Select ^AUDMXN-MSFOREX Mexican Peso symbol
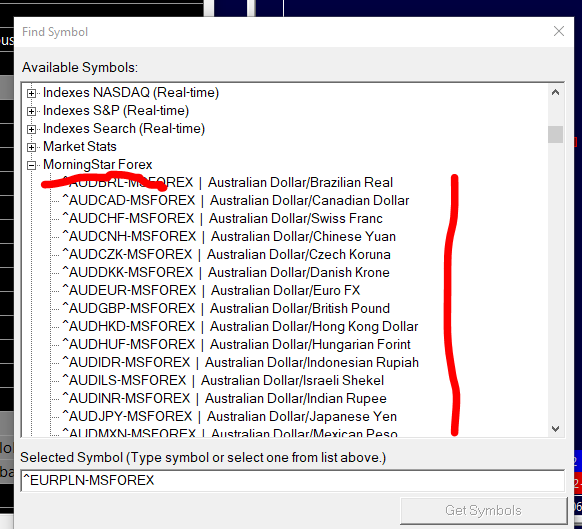582x529 pixels. pyautogui.click(x=230, y=432)
